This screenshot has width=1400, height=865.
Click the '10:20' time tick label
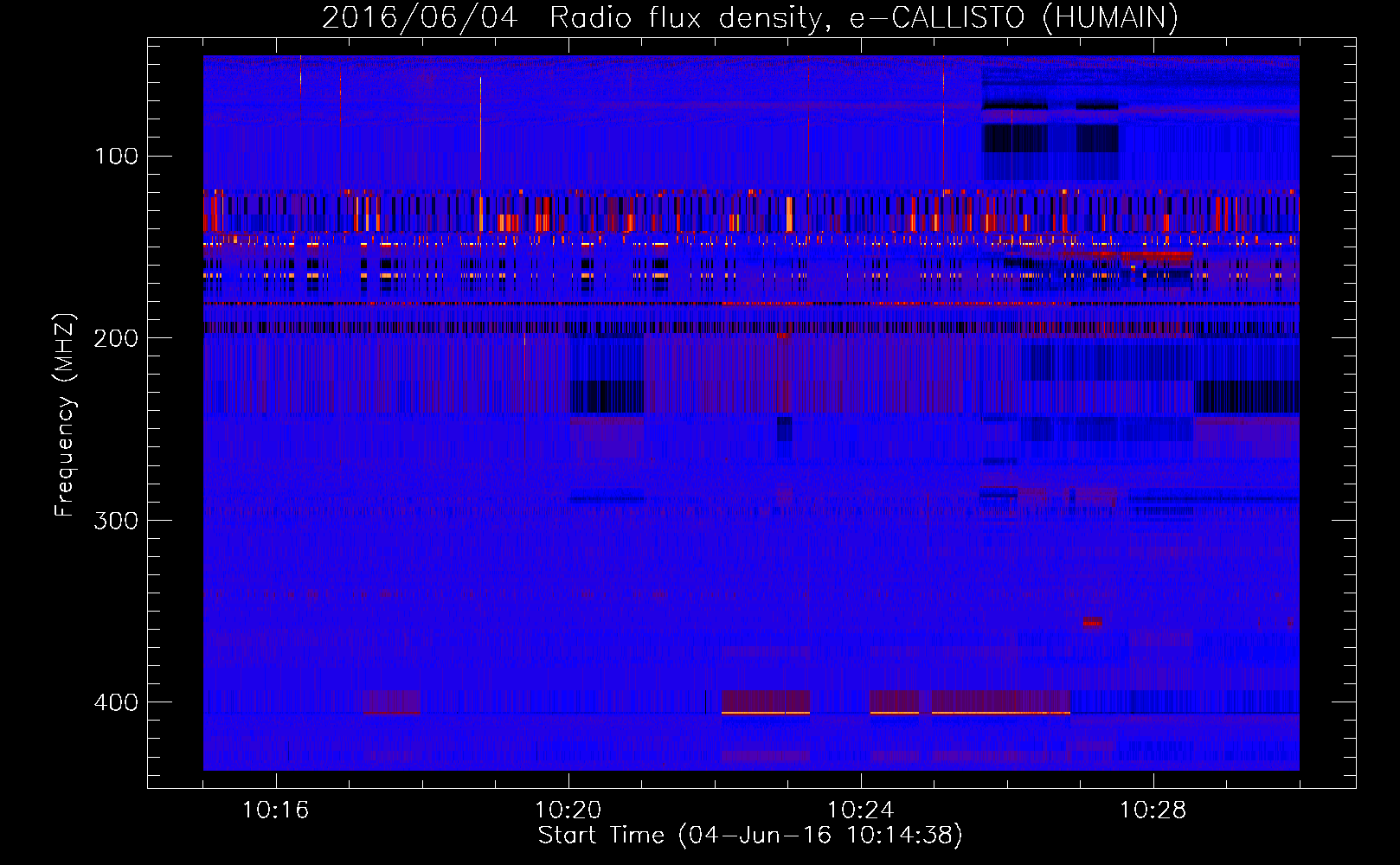click(x=568, y=811)
